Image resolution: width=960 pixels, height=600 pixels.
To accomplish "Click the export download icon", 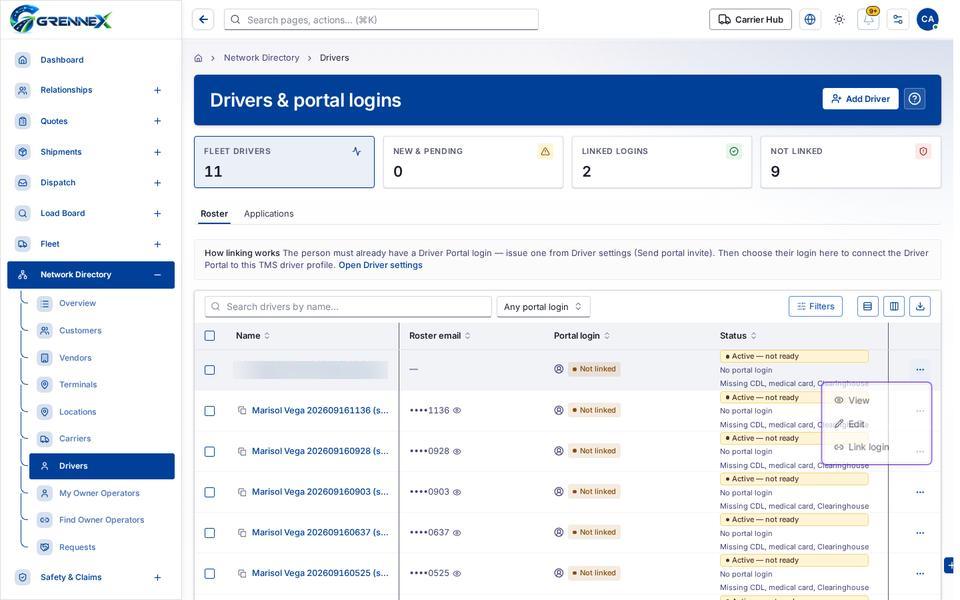I will point(920,307).
